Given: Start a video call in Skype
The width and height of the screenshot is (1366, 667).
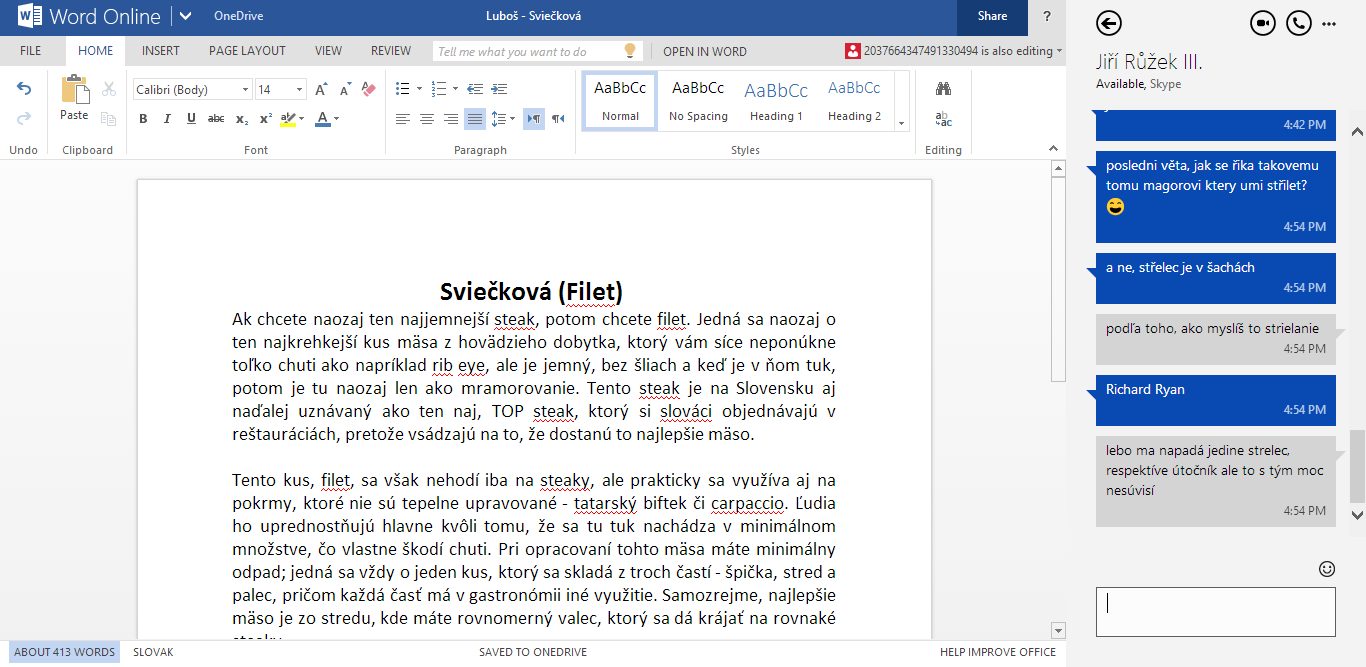Looking at the screenshot, I should tap(1263, 24).
